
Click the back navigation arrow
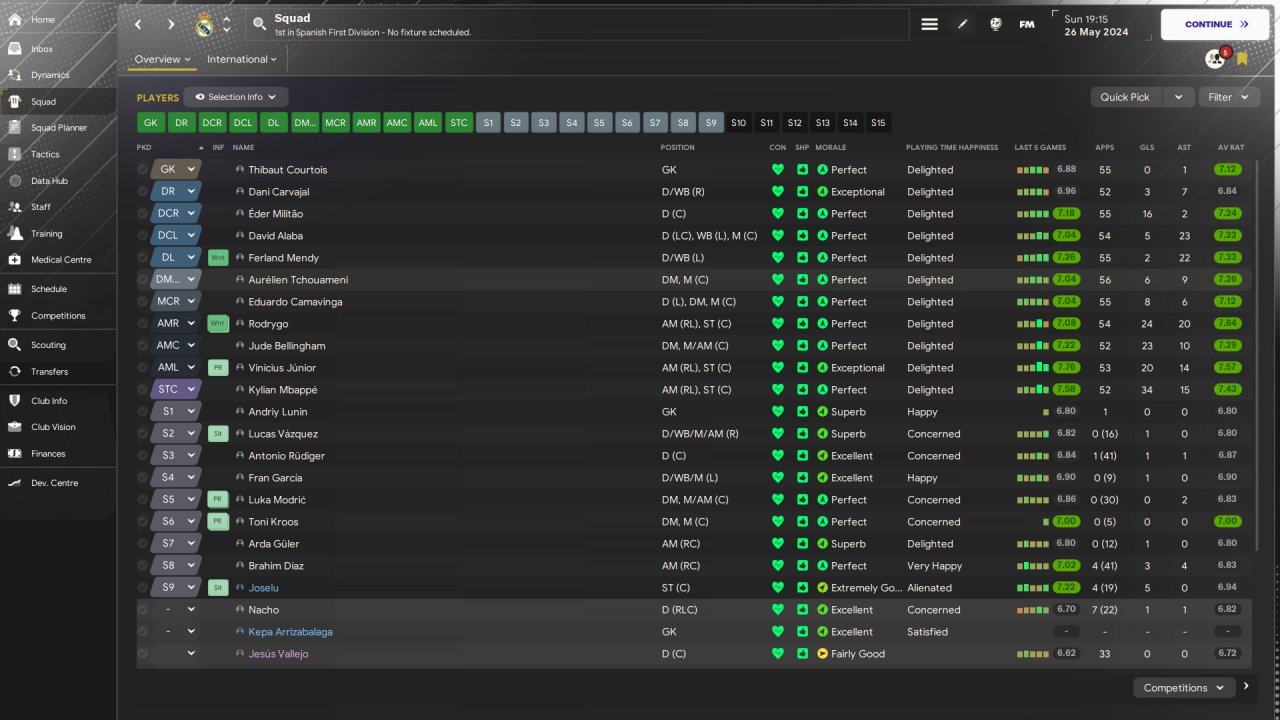(x=138, y=24)
